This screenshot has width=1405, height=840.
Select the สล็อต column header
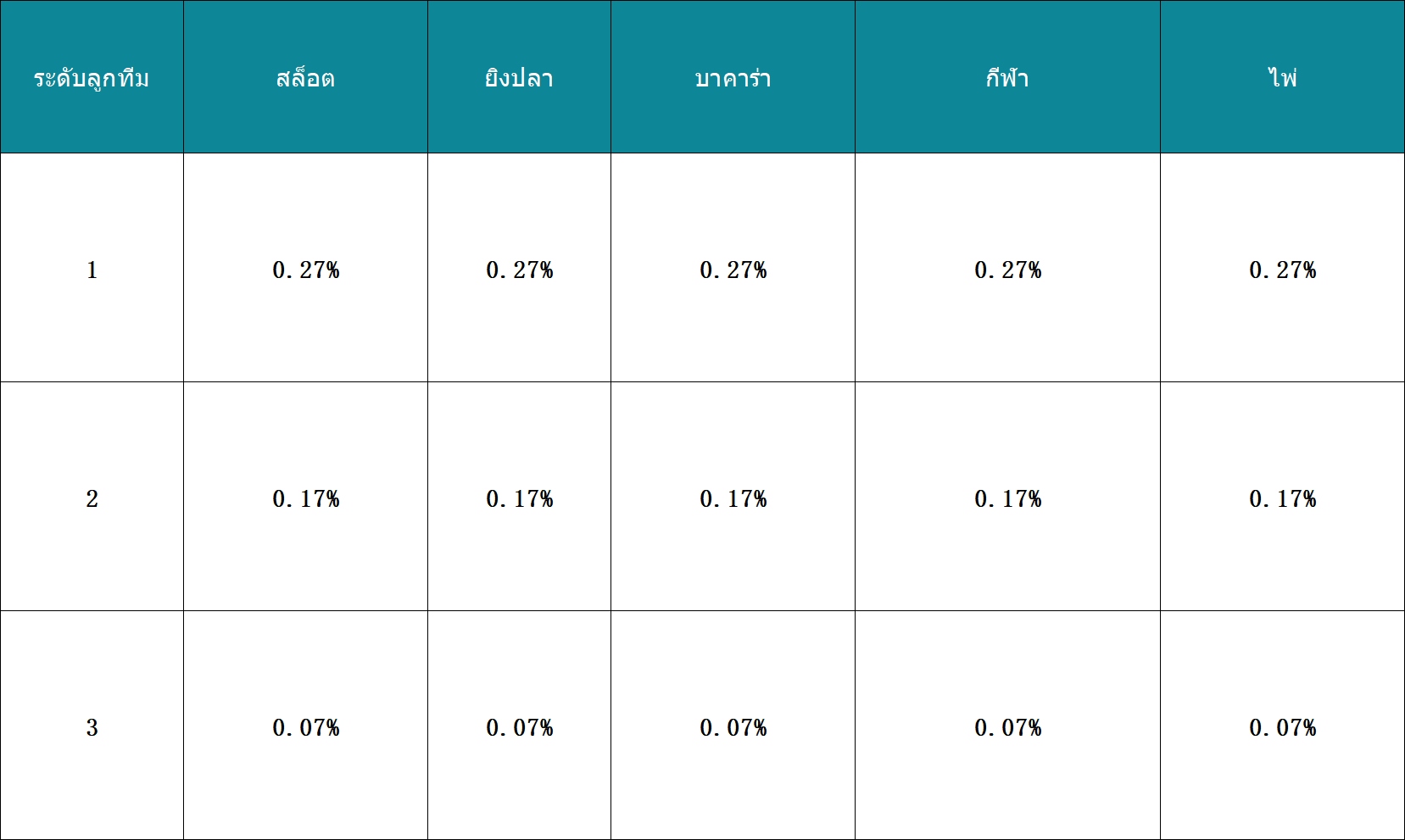305,77
